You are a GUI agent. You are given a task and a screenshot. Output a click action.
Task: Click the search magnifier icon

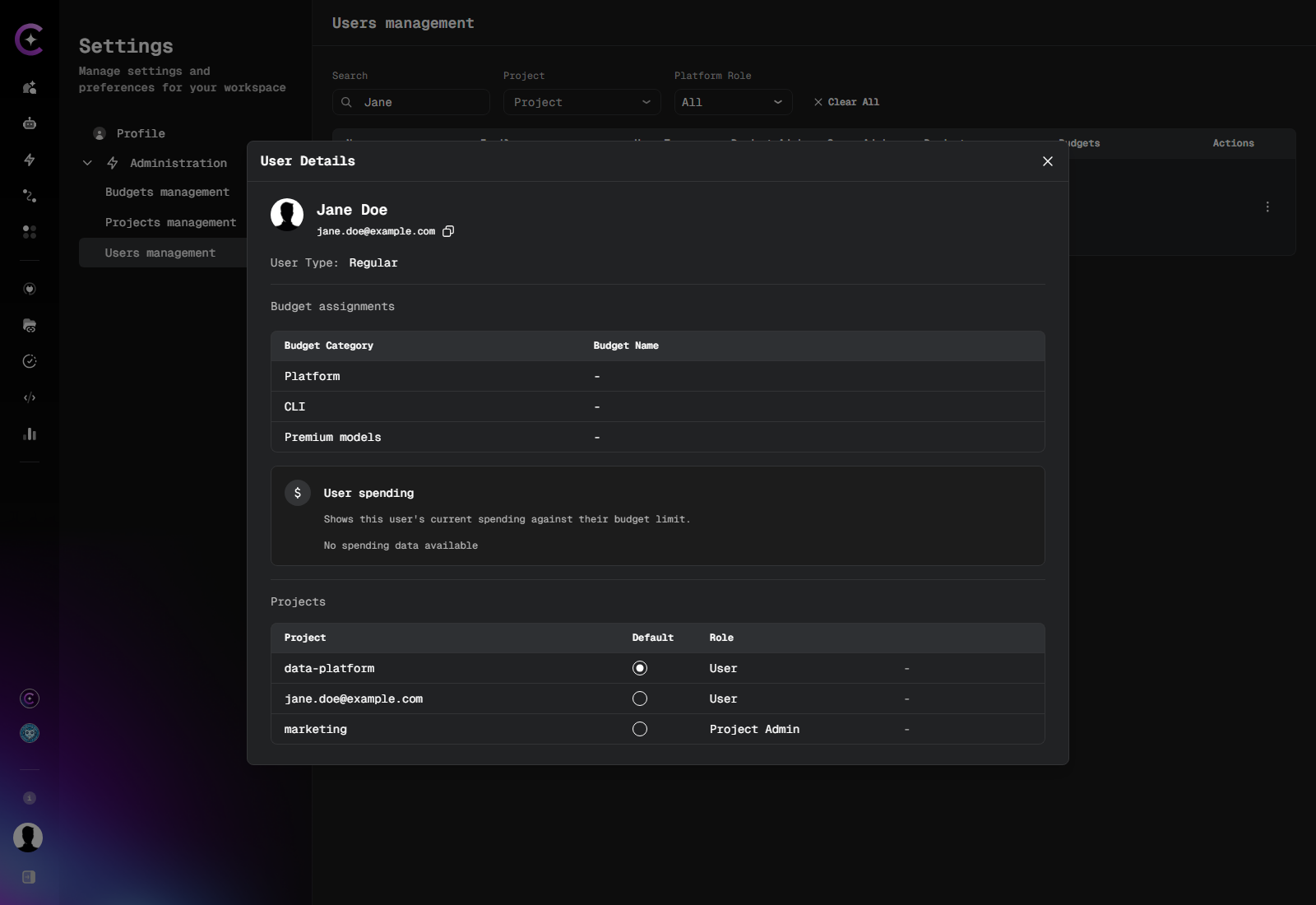point(346,102)
